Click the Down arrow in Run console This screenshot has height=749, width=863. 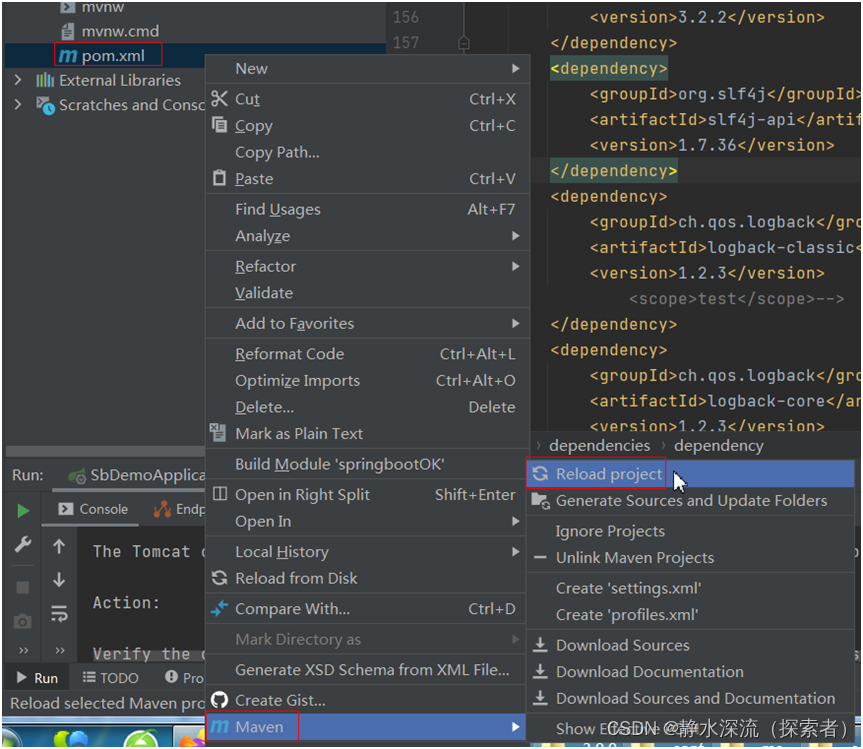(x=59, y=579)
